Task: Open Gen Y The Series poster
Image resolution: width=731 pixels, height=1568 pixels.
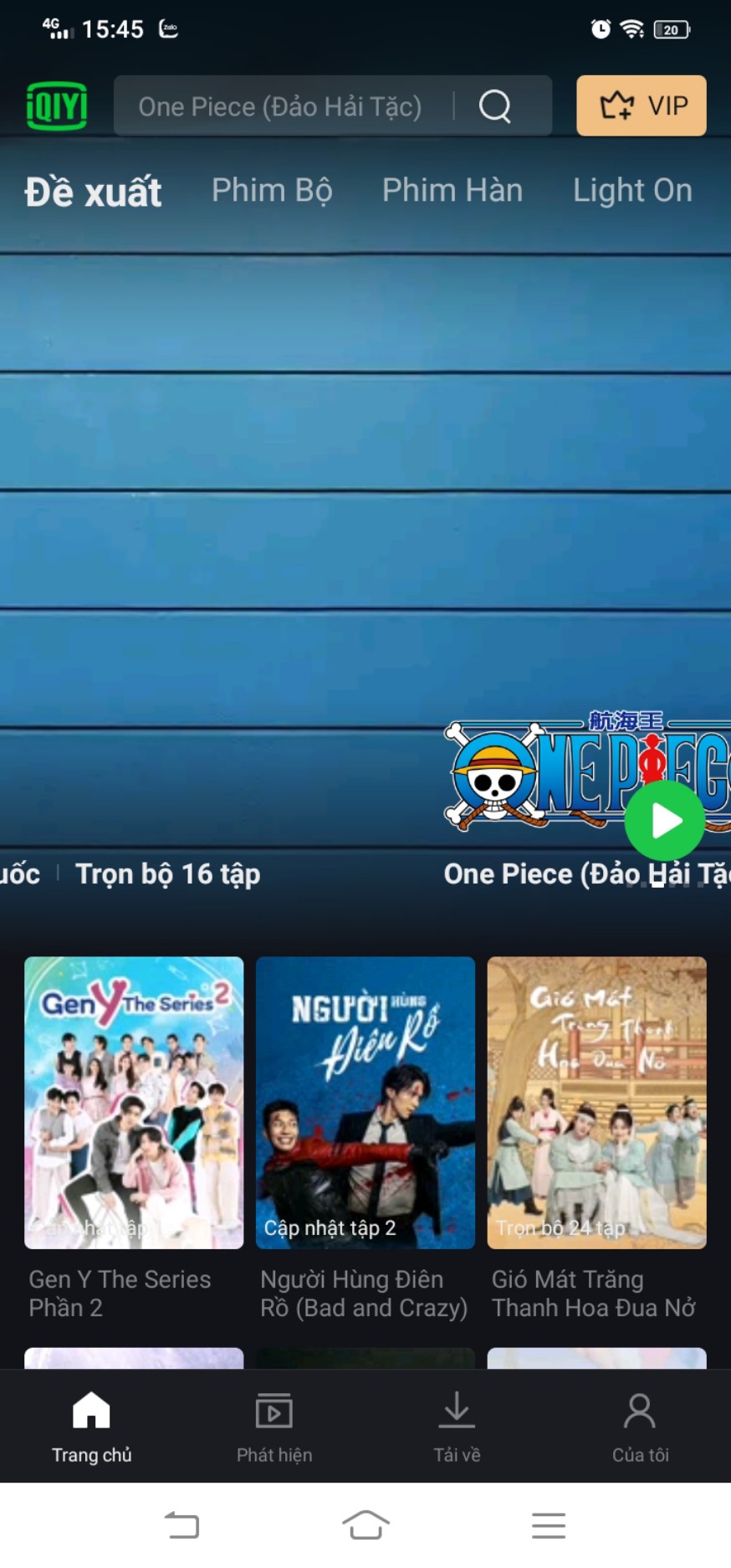Action: (x=134, y=1103)
